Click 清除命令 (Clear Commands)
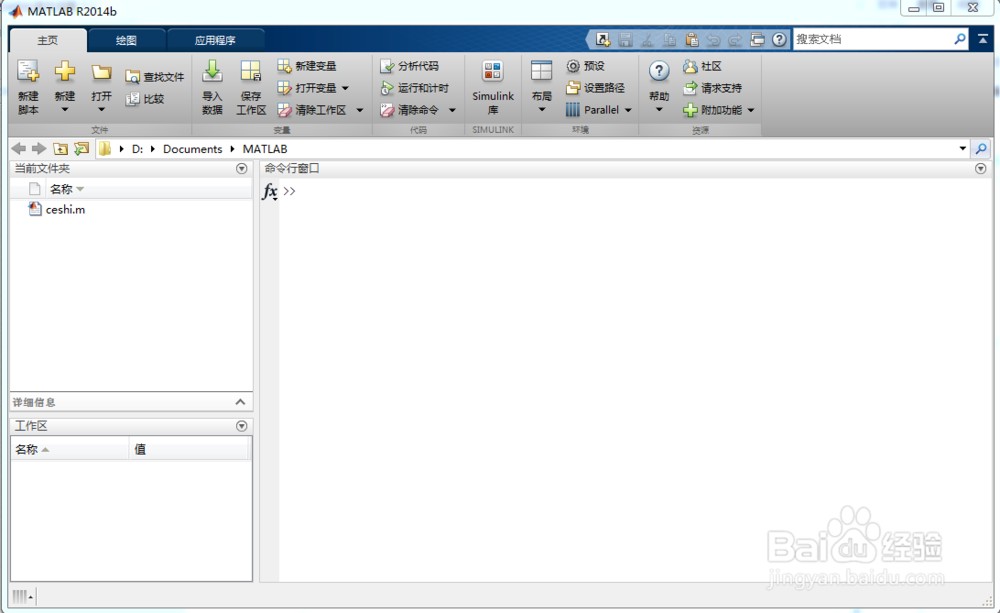Image resolution: width=1000 pixels, height=613 pixels. click(x=409, y=110)
